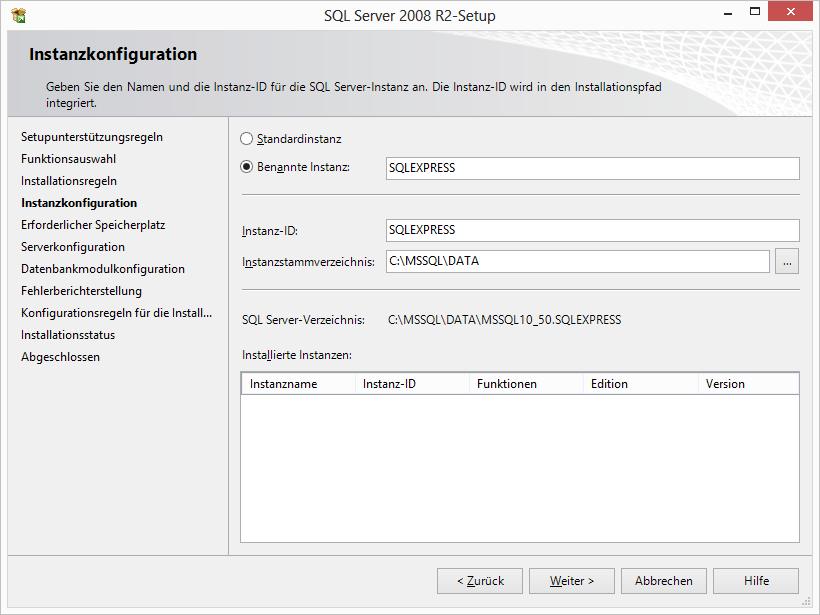Click the Instanzname column header
This screenshot has height=615, width=820.
click(298, 384)
